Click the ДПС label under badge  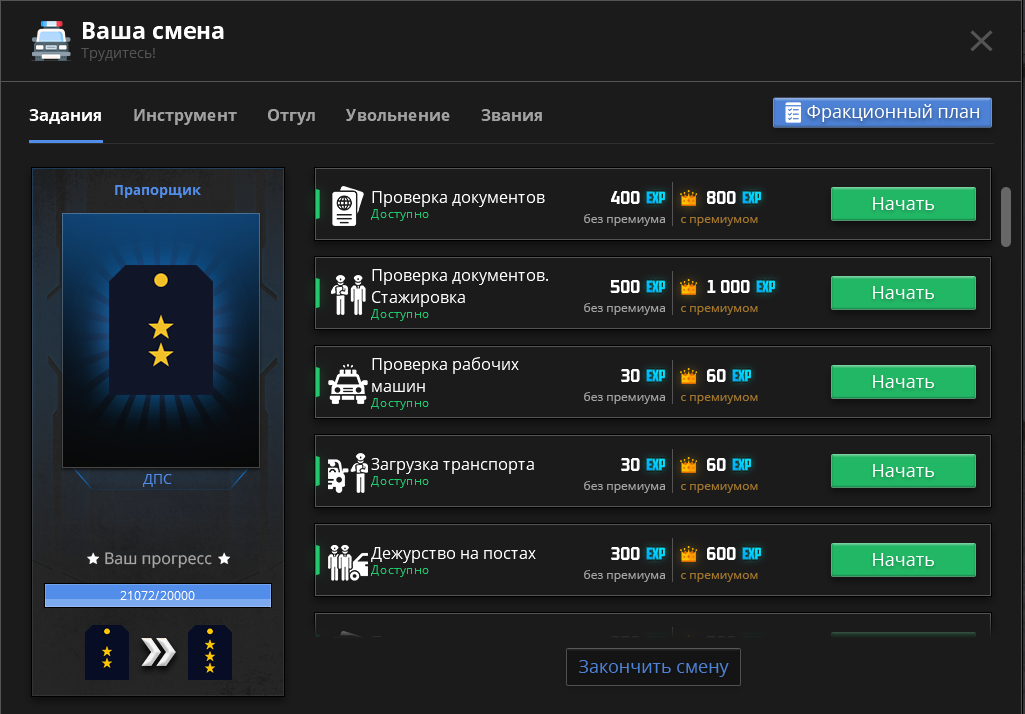pos(158,479)
